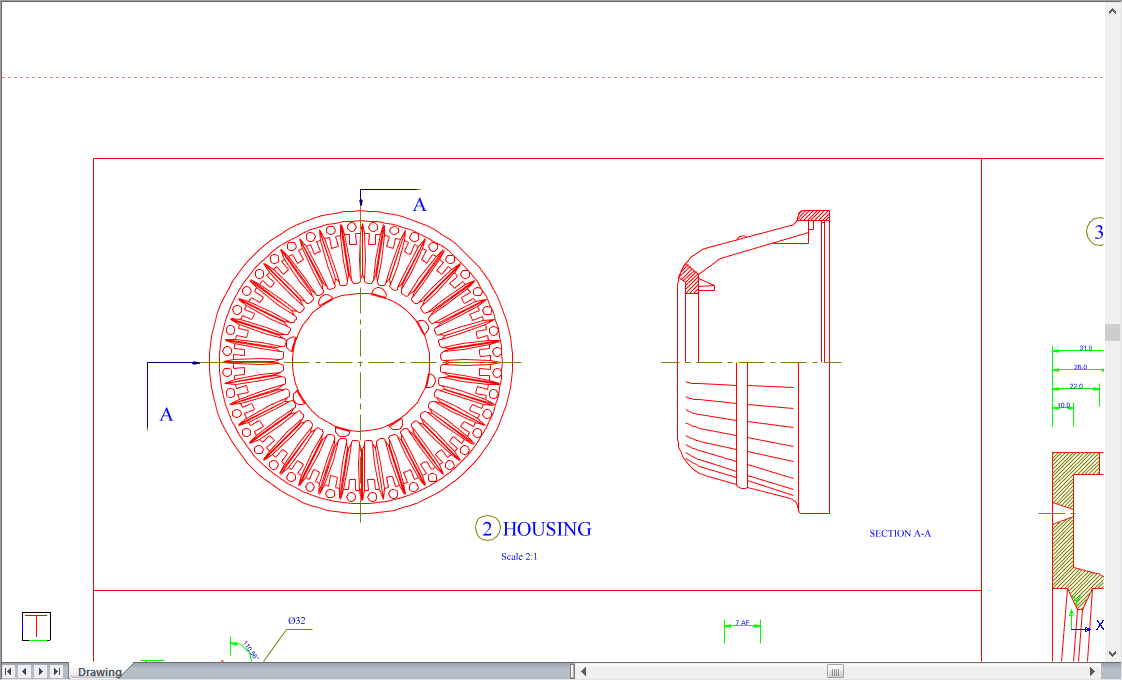Select the HOUSING title text
Image resolution: width=1122 pixels, height=680 pixels.
(547, 529)
